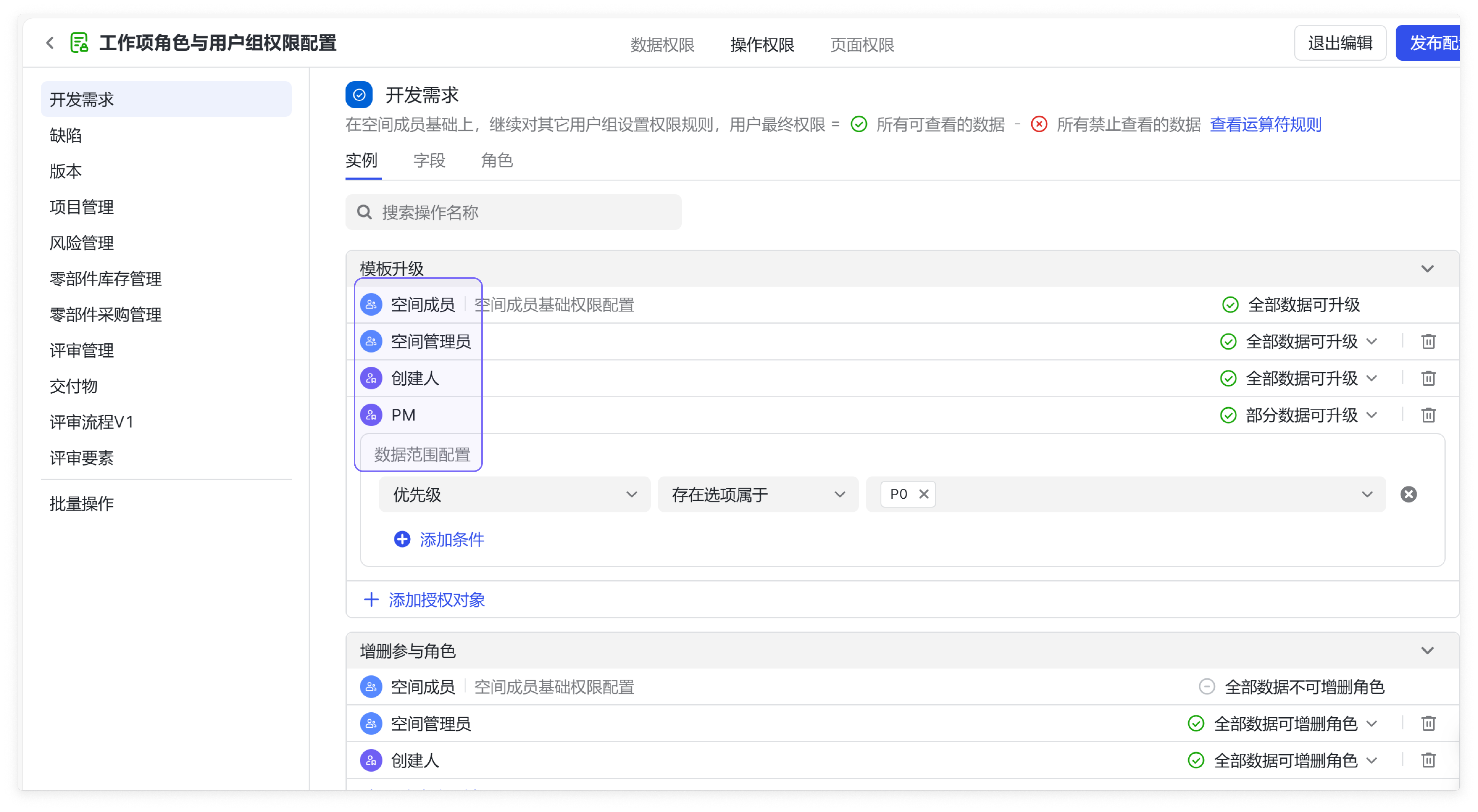Delete 空间管理员 row under 增删参与角色

click(x=1428, y=724)
